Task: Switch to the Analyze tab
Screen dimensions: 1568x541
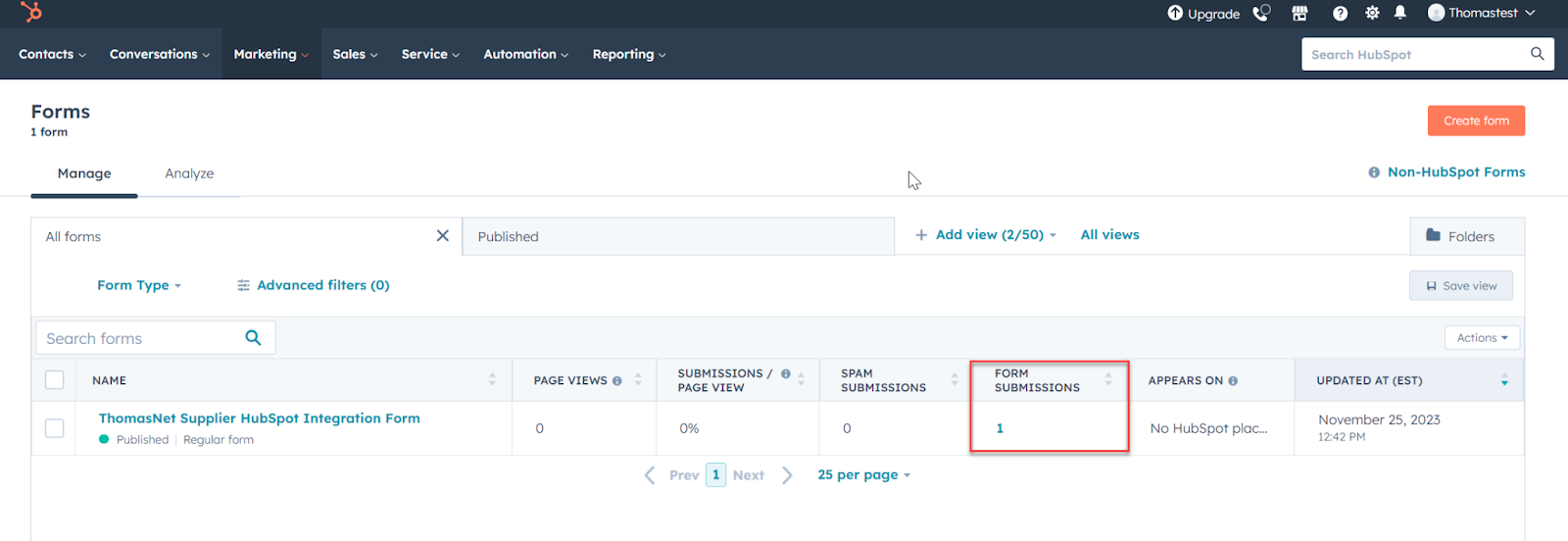Action: [189, 173]
